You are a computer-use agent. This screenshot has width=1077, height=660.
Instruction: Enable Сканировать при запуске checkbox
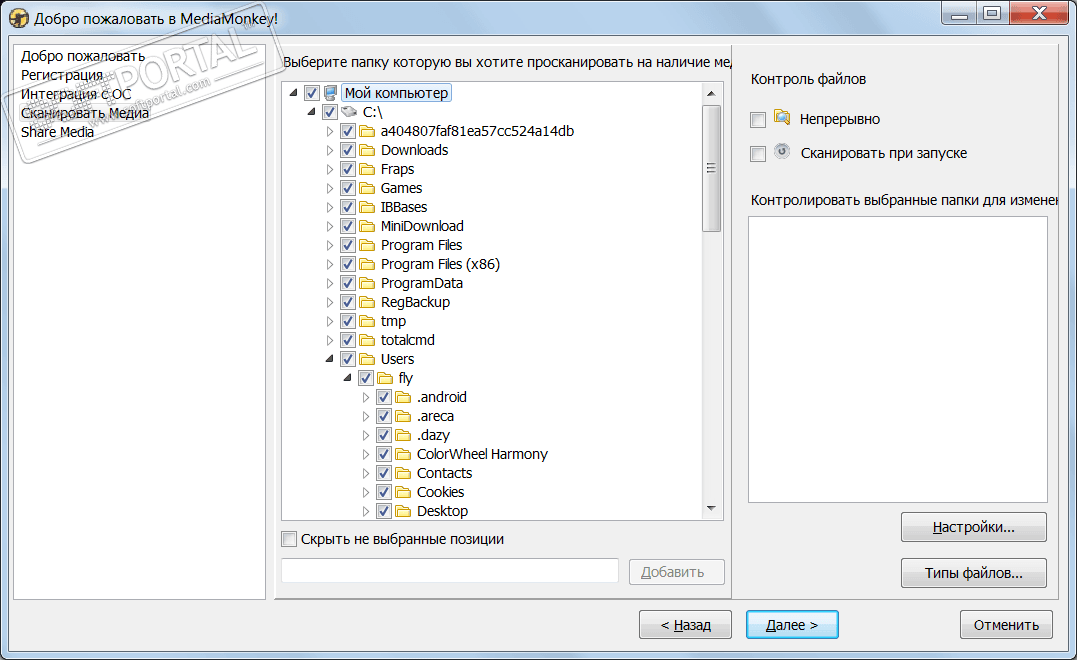click(758, 154)
